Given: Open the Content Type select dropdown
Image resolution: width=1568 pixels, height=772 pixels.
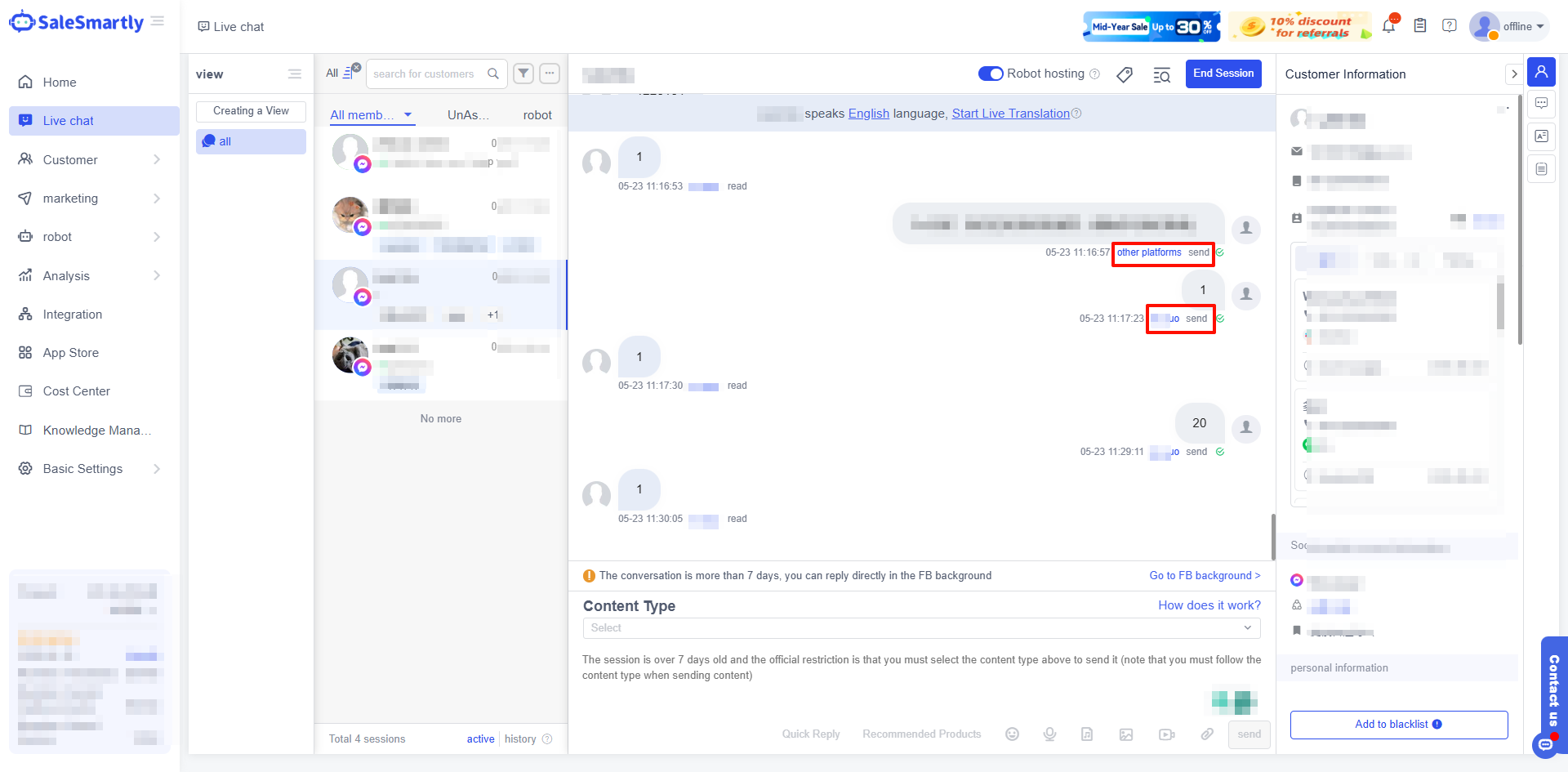Looking at the screenshot, I should coord(920,627).
